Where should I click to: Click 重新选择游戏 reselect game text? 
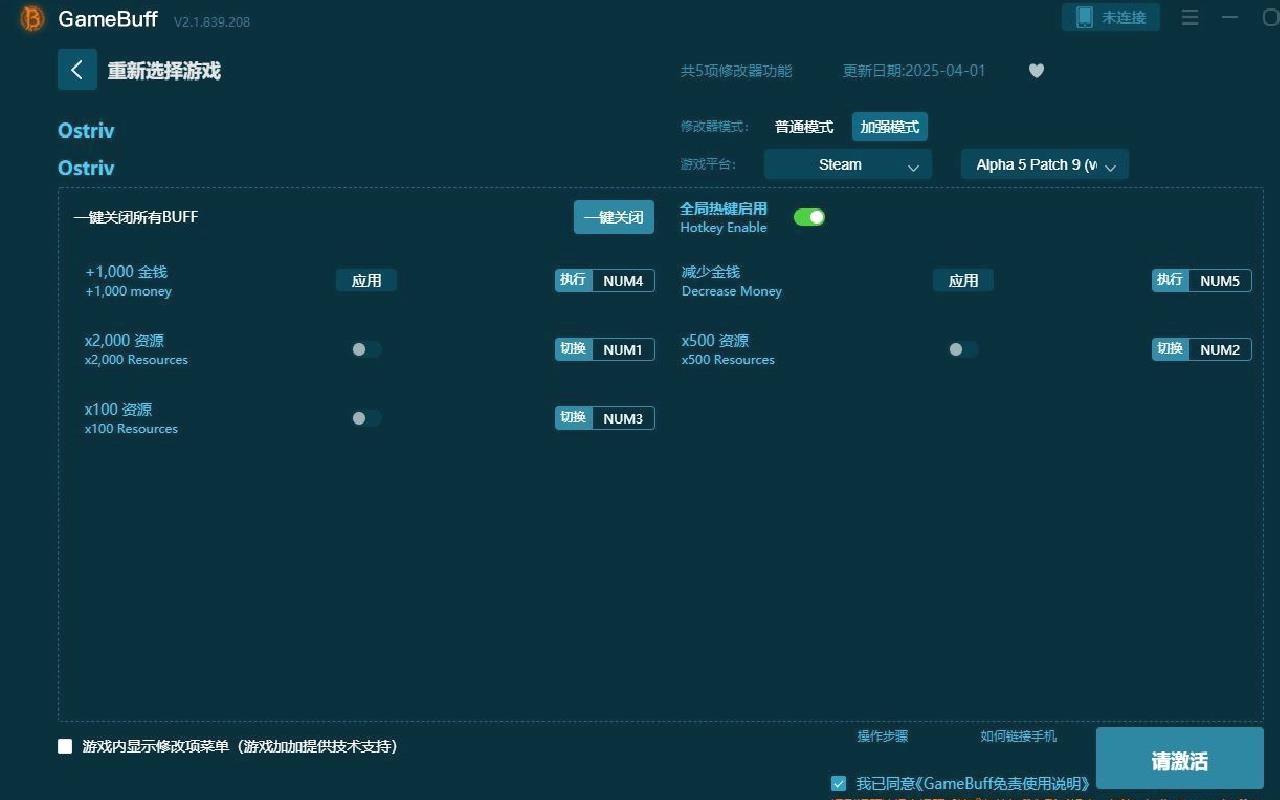(x=164, y=71)
